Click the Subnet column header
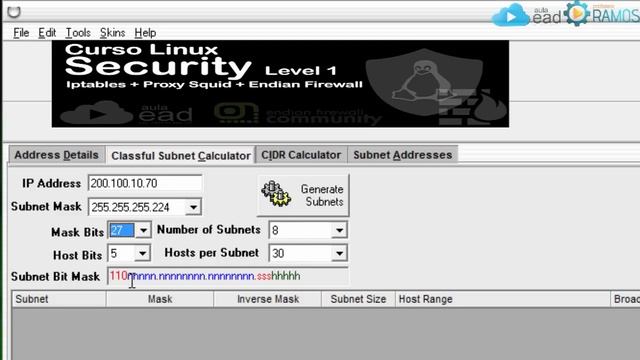Viewport: 640px width, 360px height. pyautogui.click(x=59, y=299)
